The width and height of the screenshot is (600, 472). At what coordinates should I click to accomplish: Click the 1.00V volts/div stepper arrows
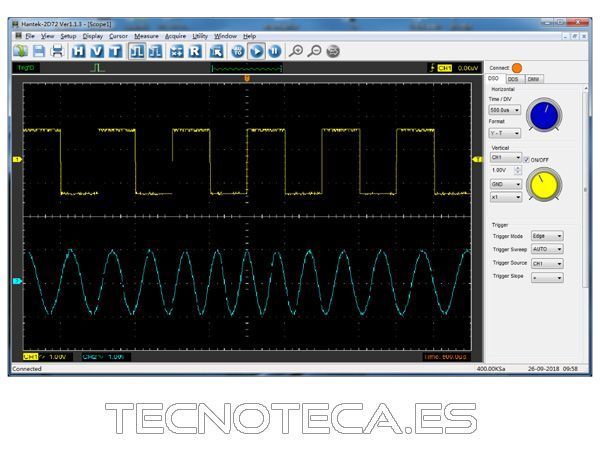518,170
